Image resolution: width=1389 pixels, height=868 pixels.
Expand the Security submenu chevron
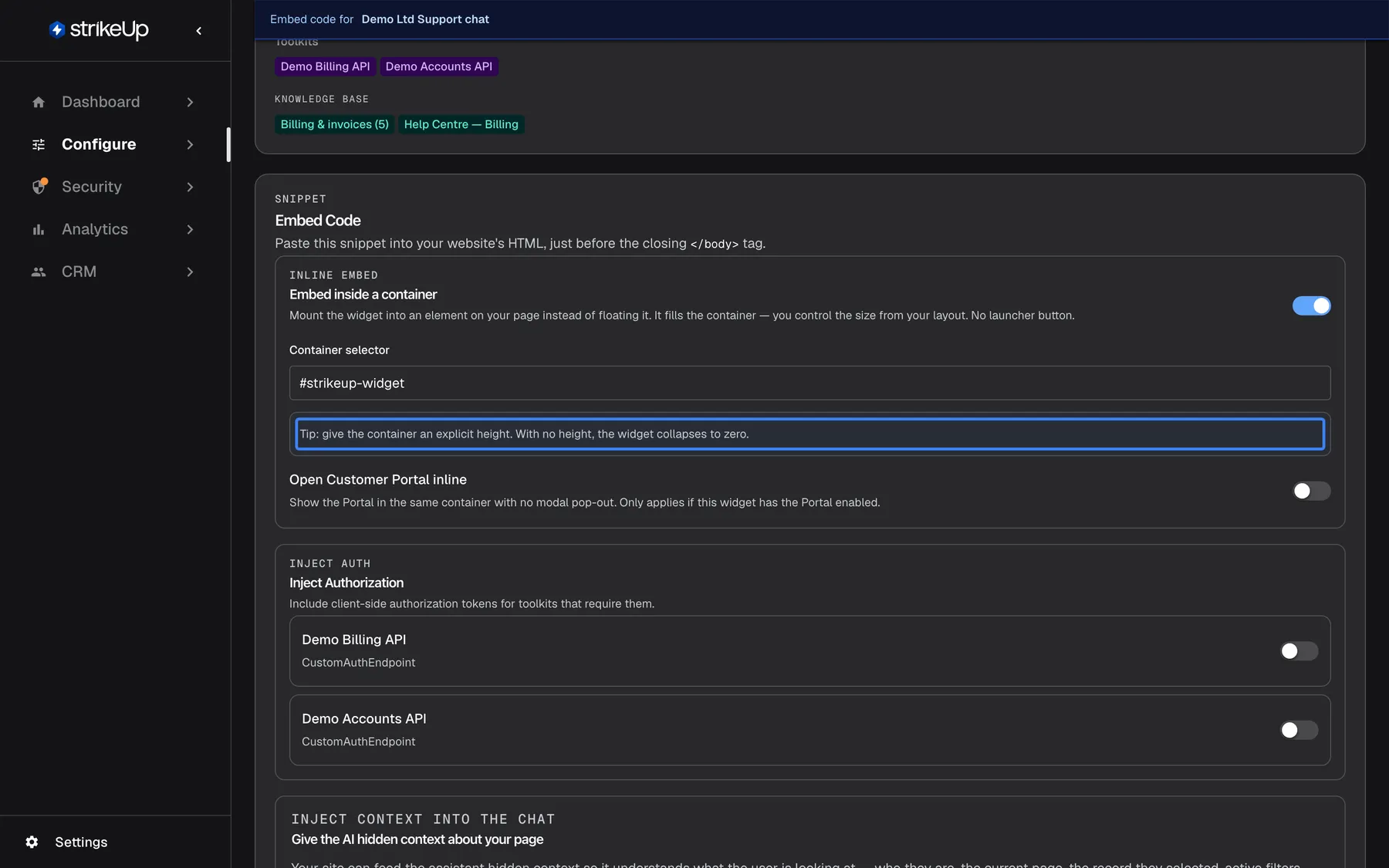pyautogui.click(x=190, y=187)
